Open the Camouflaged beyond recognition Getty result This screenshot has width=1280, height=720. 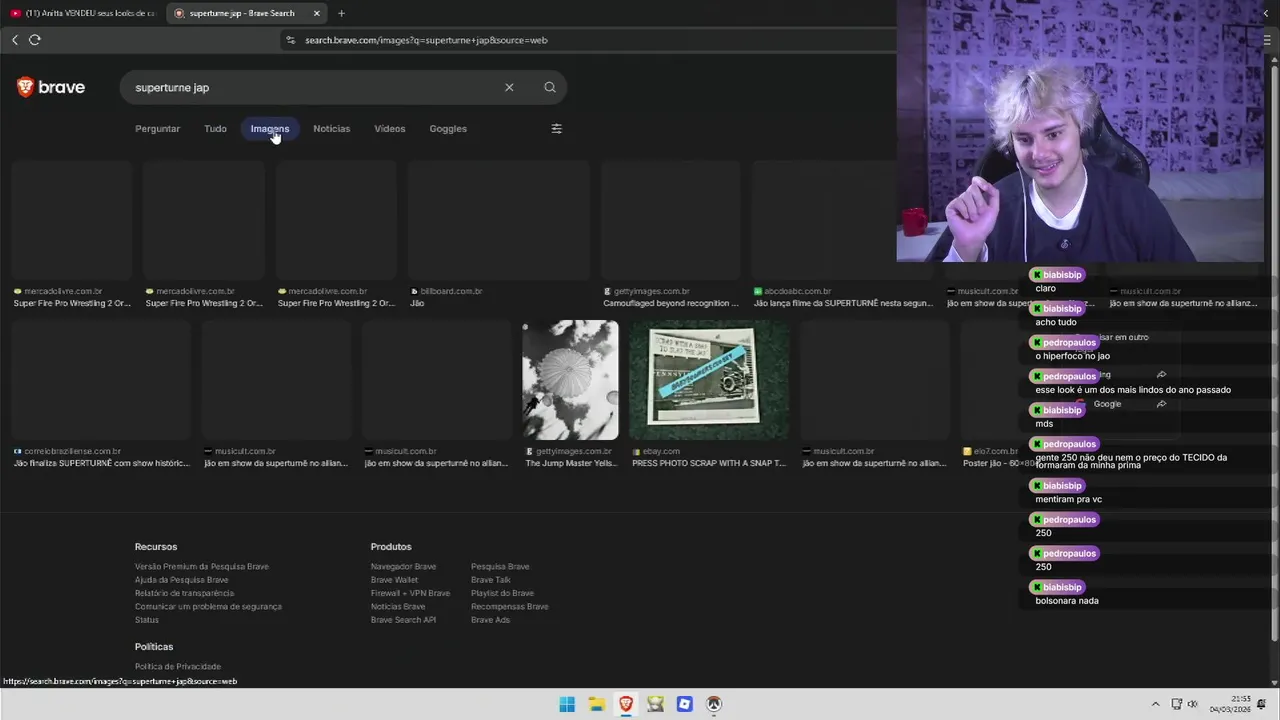pyautogui.click(x=670, y=234)
